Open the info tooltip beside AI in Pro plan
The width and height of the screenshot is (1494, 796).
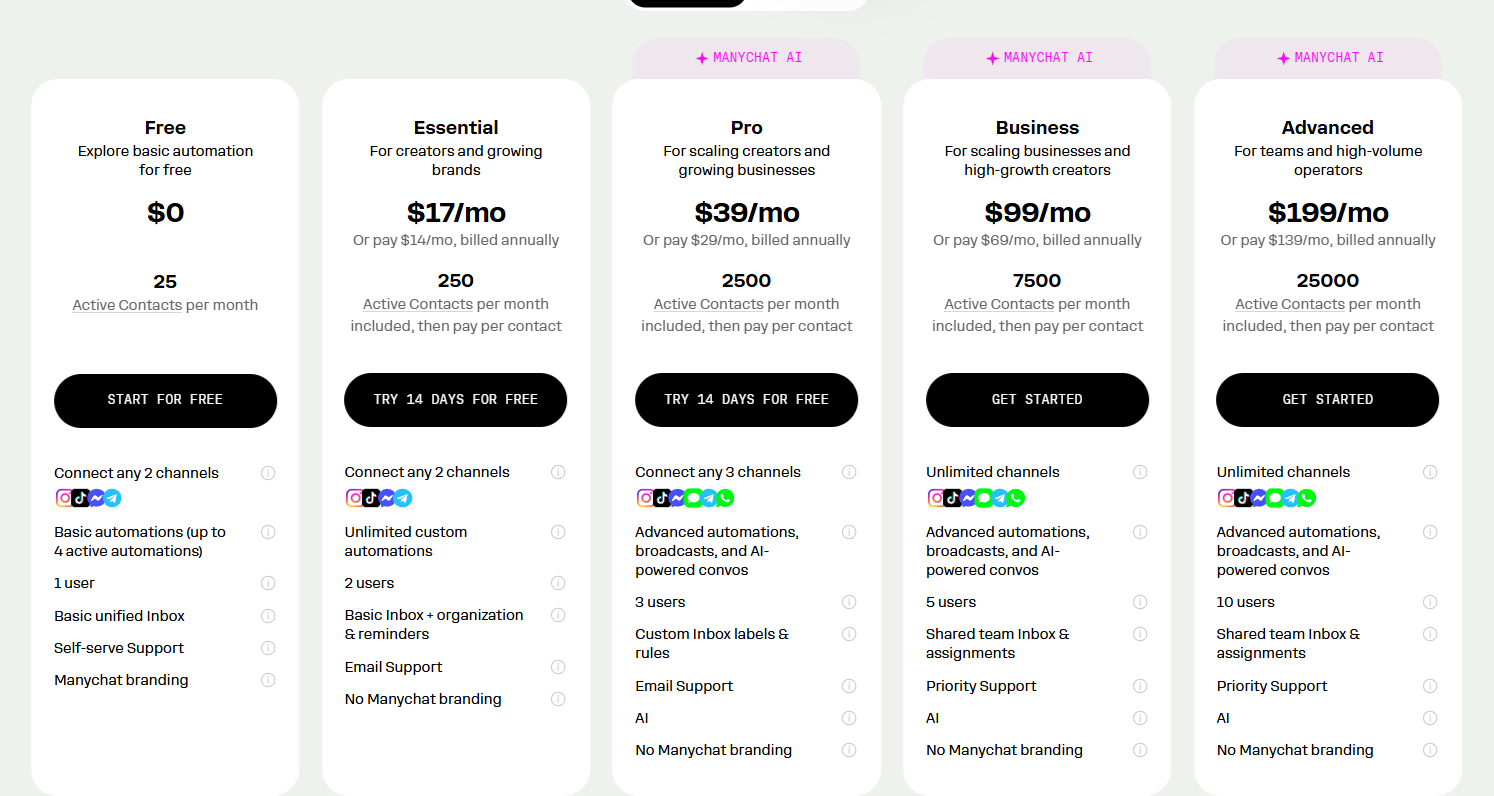click(x=849, y=718)
